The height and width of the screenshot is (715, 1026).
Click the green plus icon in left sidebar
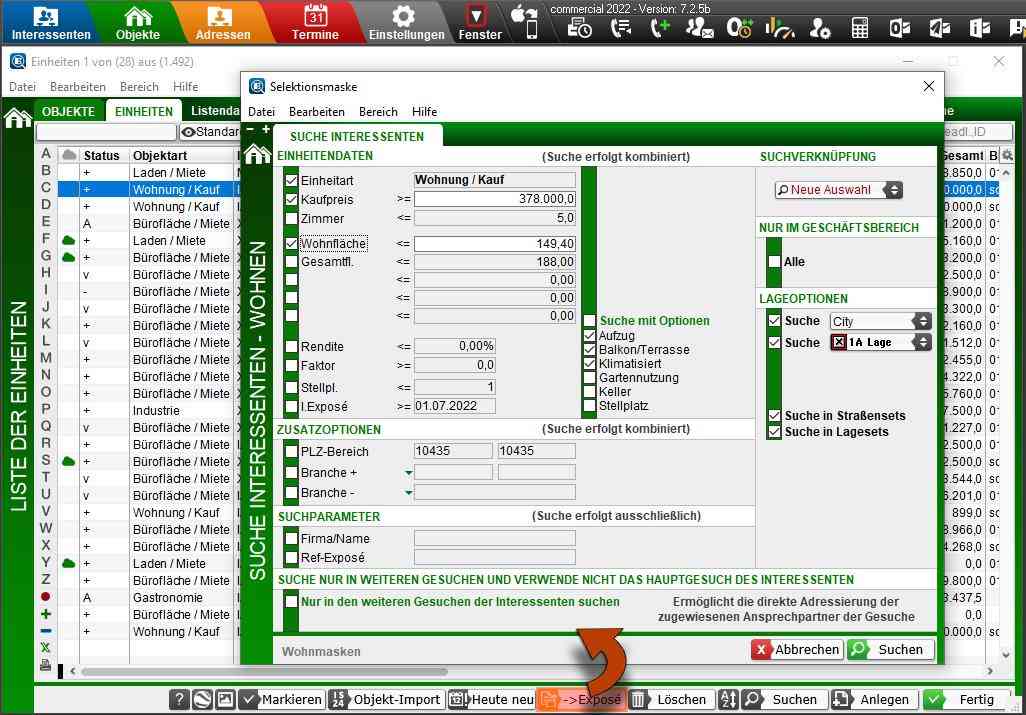pos(46,614)
